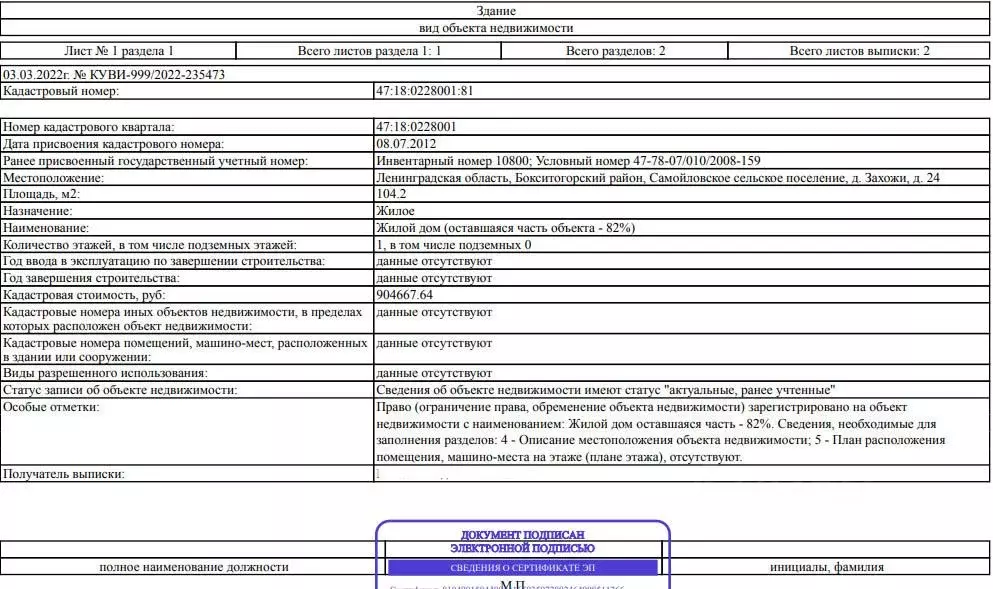Click the 'СВЕДЕНИЯ О СЕРТИФИКАТЕ ЭП' banner

(522, 568)
